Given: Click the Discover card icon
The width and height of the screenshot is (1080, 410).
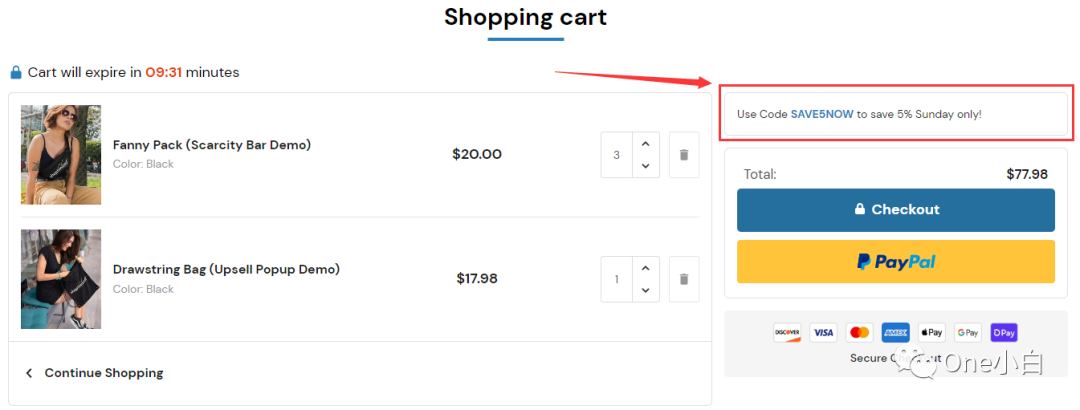Looking at the screenshot, I should pyautogui.click(x=787, y=333).
